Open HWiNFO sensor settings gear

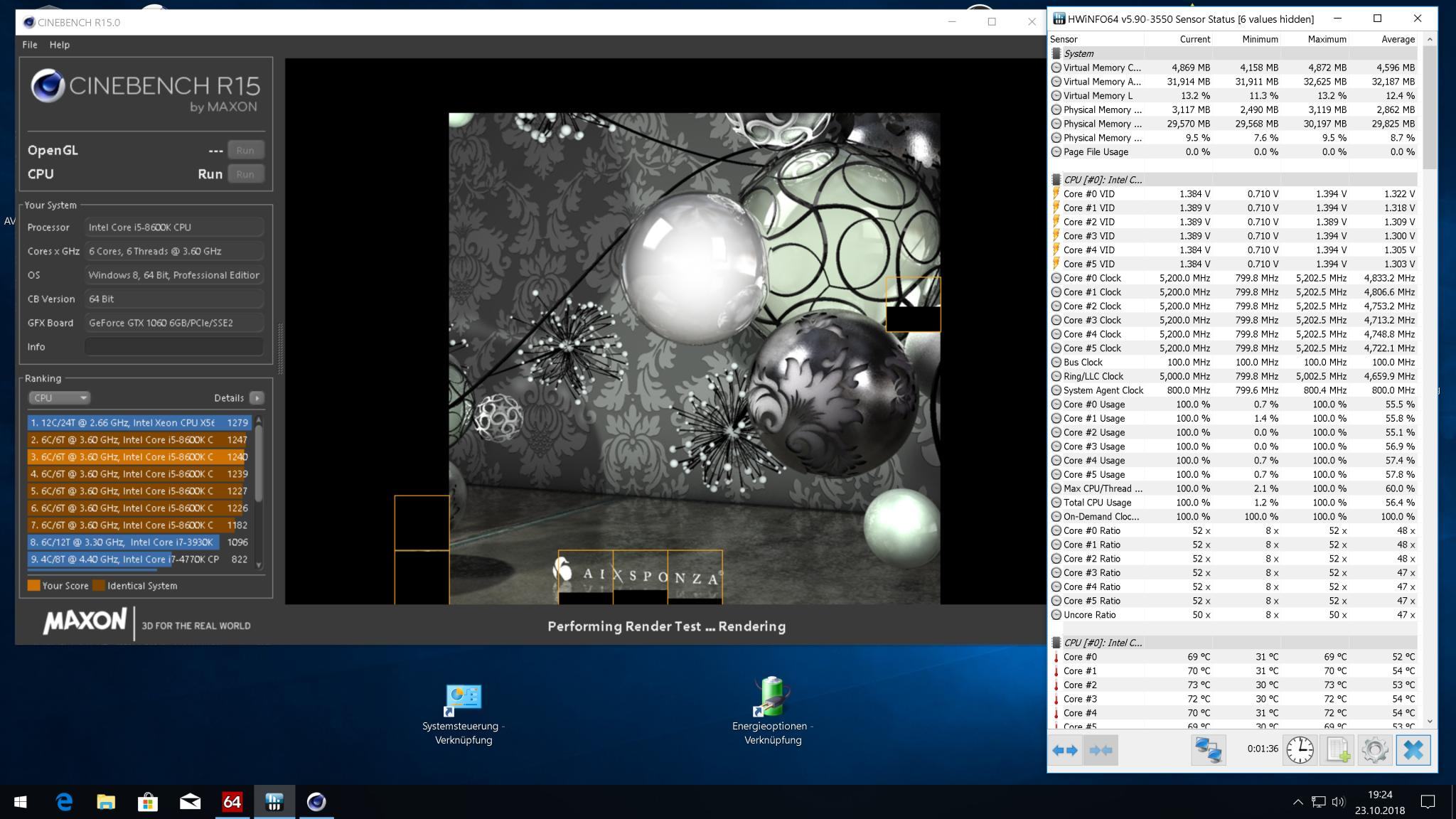(1374, 750)
